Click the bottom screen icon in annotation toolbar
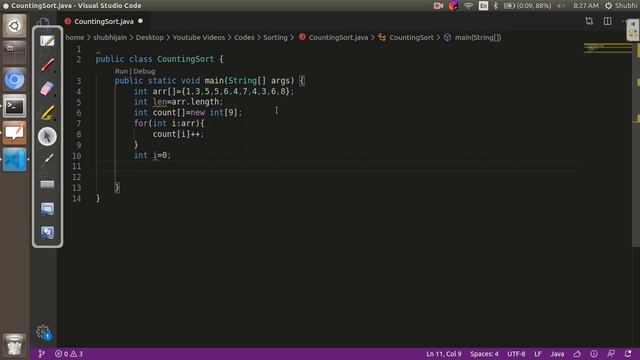 [47, 233]
